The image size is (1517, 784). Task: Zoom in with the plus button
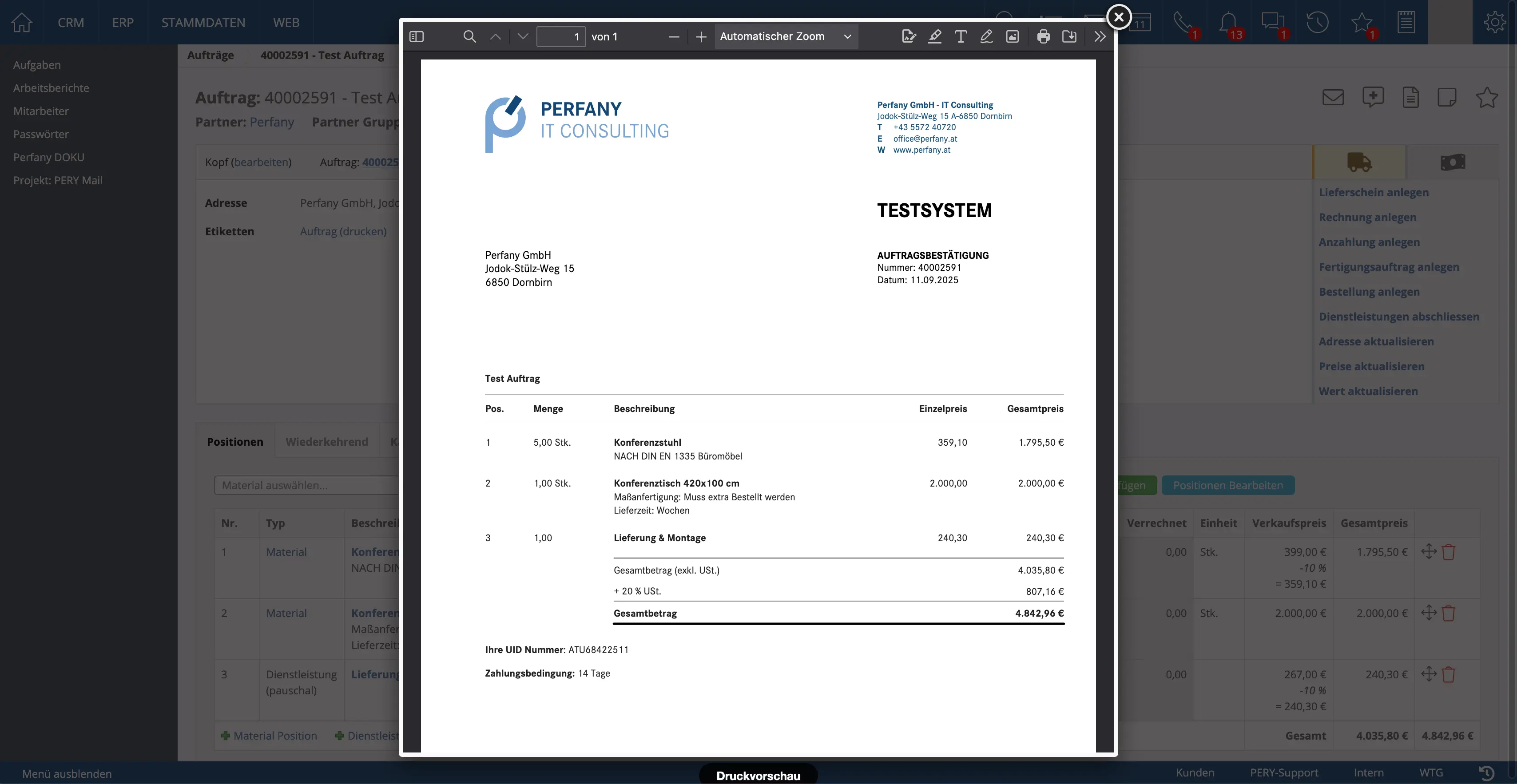[701, 37]
